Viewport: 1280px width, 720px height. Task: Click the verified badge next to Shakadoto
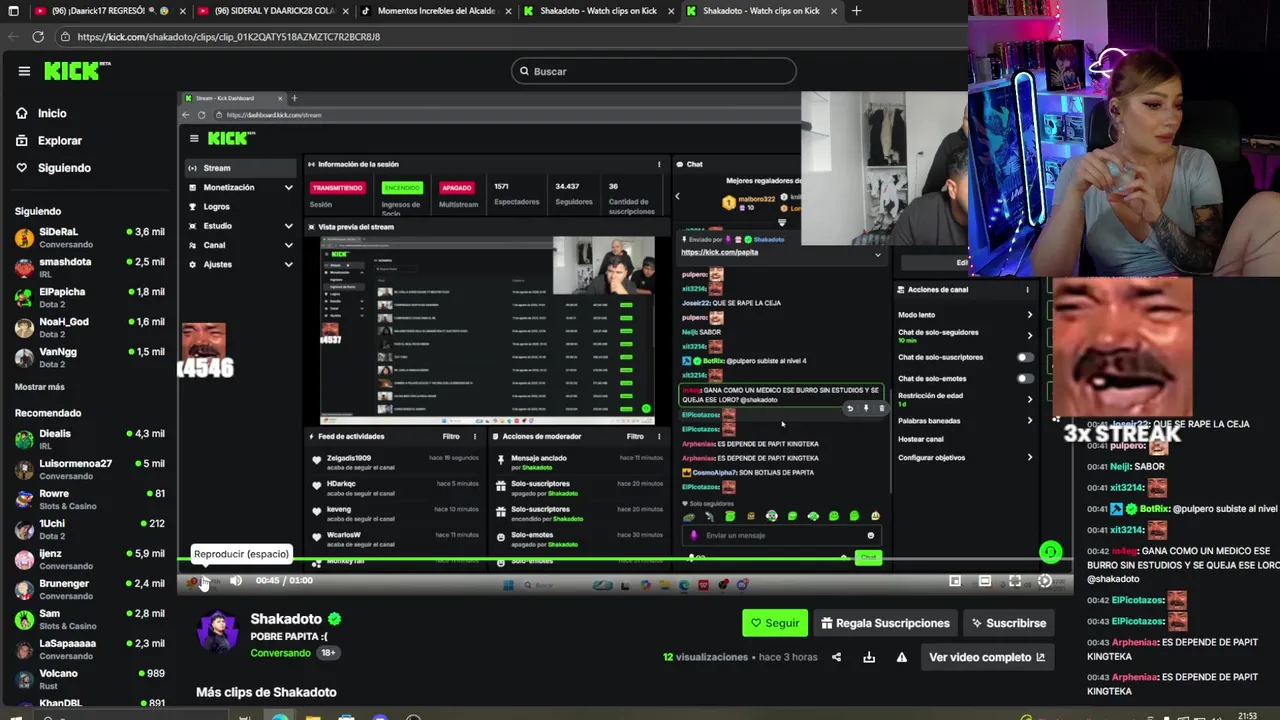point(335,619)
